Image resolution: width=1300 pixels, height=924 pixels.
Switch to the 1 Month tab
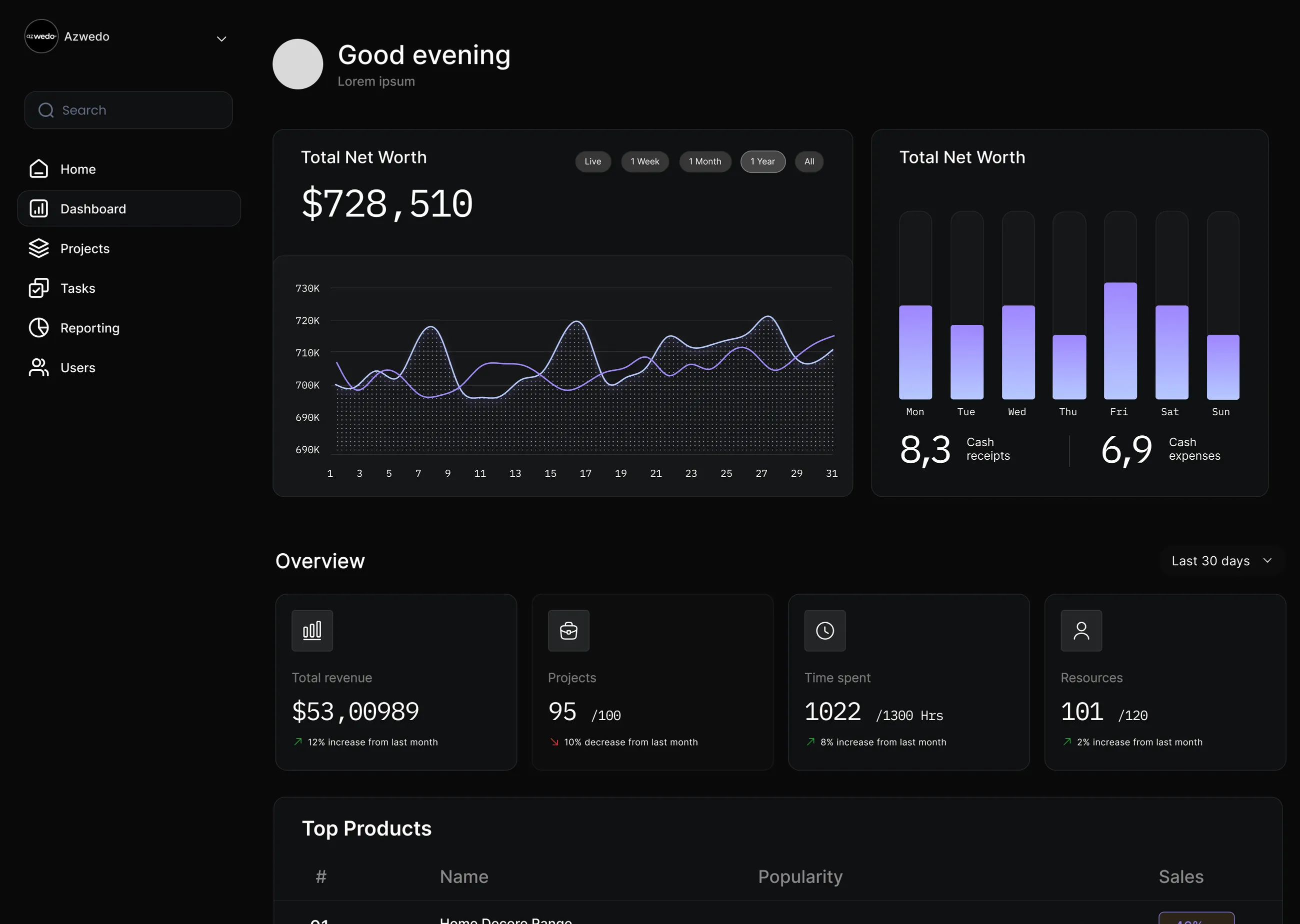tap(705, 161)
